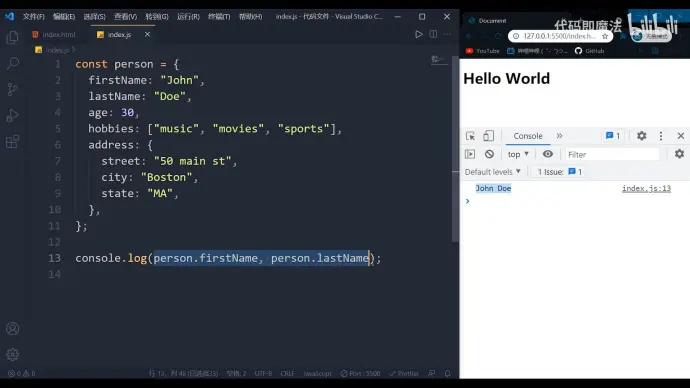Viewport: 690px width, 388px height.
Task: Open the Manage gear in VS Code
Action: [x=12, y=354]
